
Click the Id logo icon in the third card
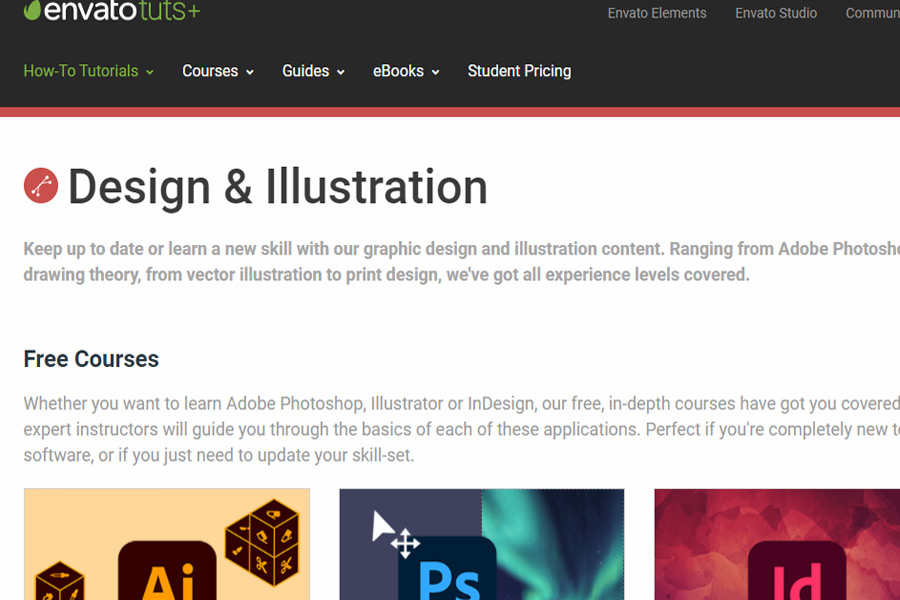tap(797, 571)
